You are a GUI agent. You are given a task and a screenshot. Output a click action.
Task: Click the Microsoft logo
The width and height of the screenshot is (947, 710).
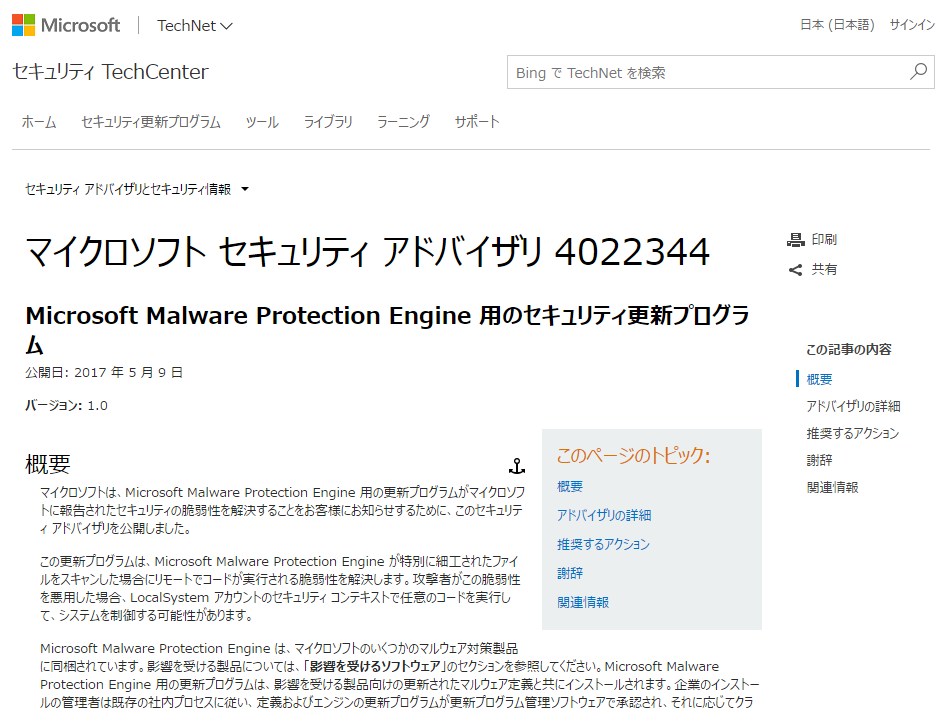tap(66, 25)
